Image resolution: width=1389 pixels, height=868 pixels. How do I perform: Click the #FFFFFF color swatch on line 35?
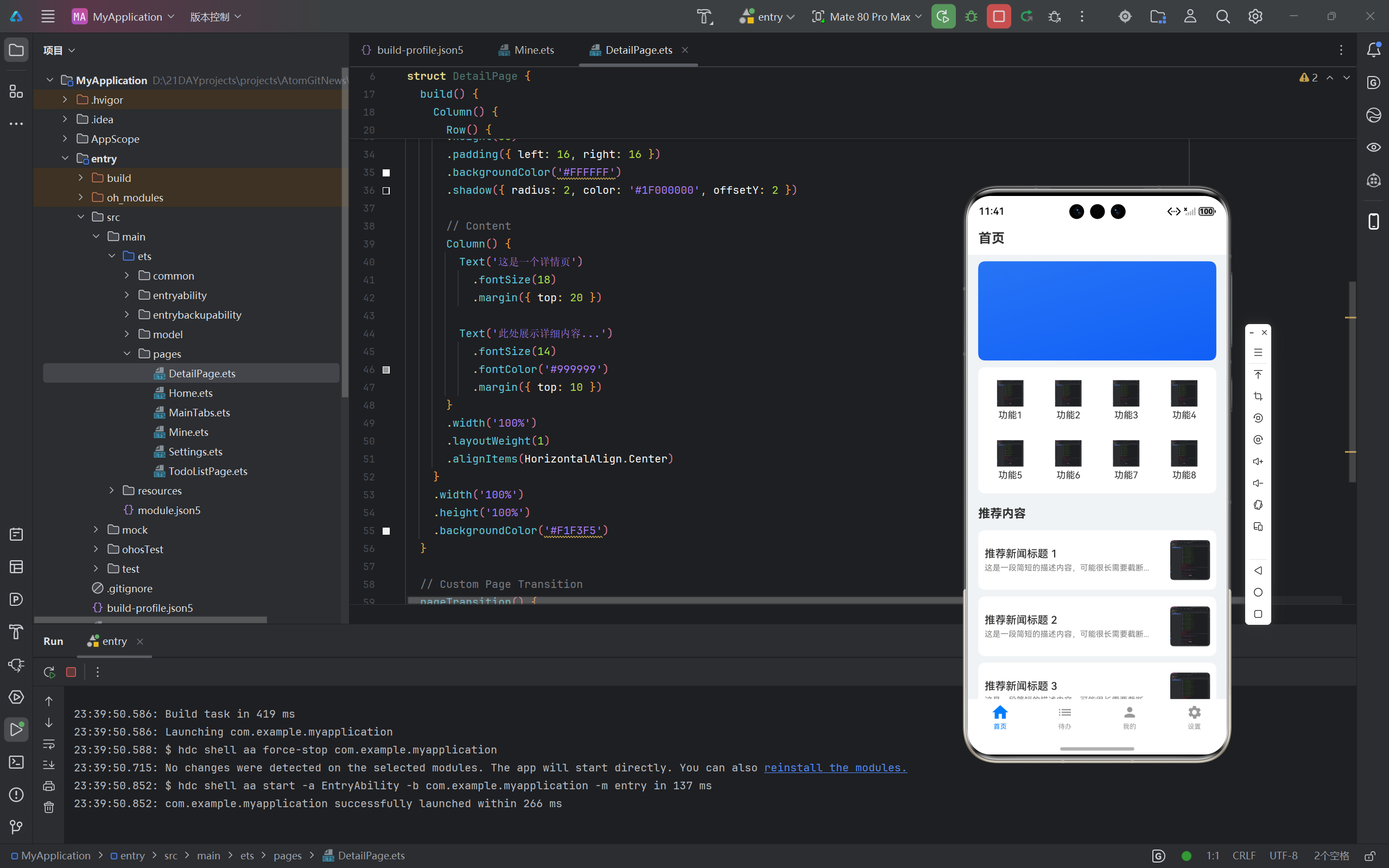tap(386, 173)
